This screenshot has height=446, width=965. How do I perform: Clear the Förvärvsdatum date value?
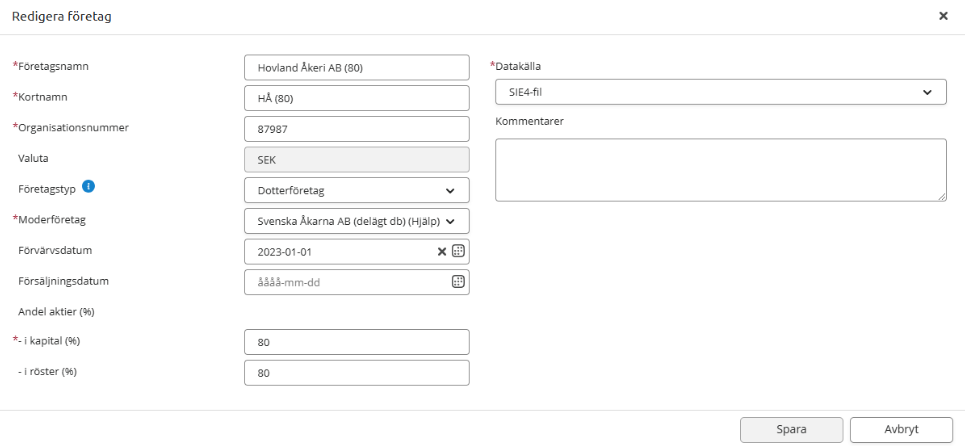442,251
